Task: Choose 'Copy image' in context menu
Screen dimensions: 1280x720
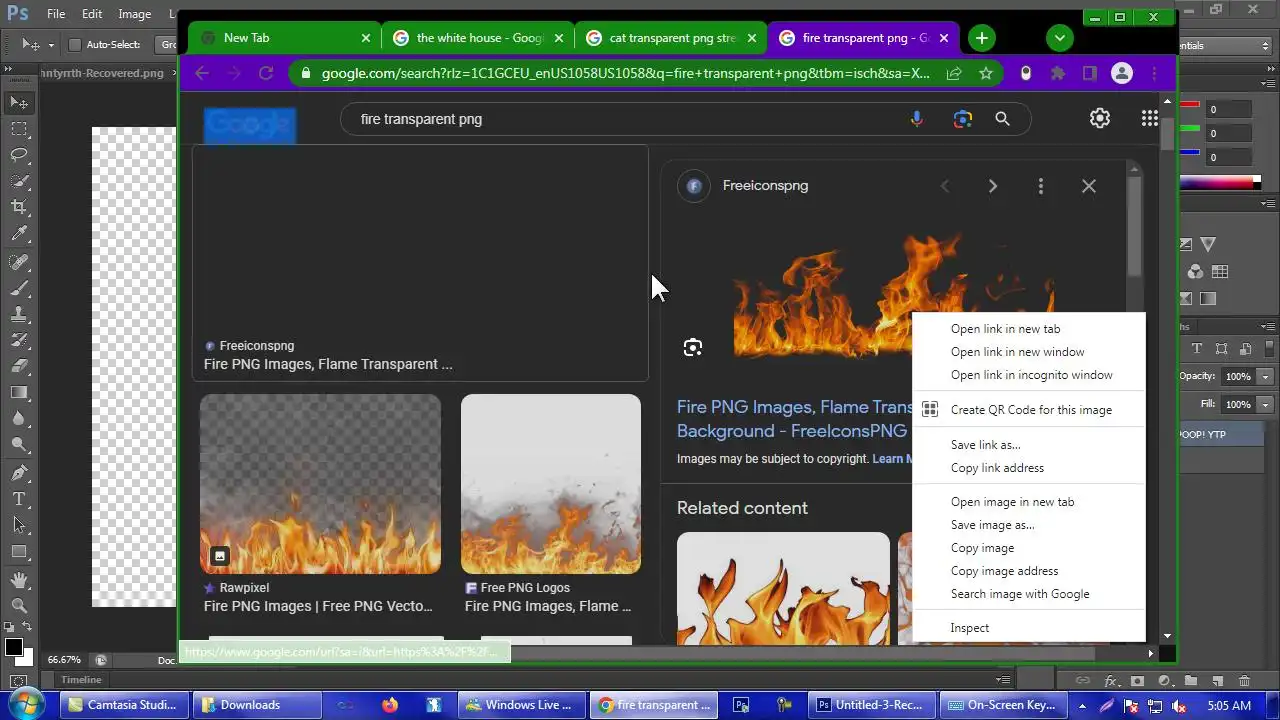Action: tap(1029, 548)
